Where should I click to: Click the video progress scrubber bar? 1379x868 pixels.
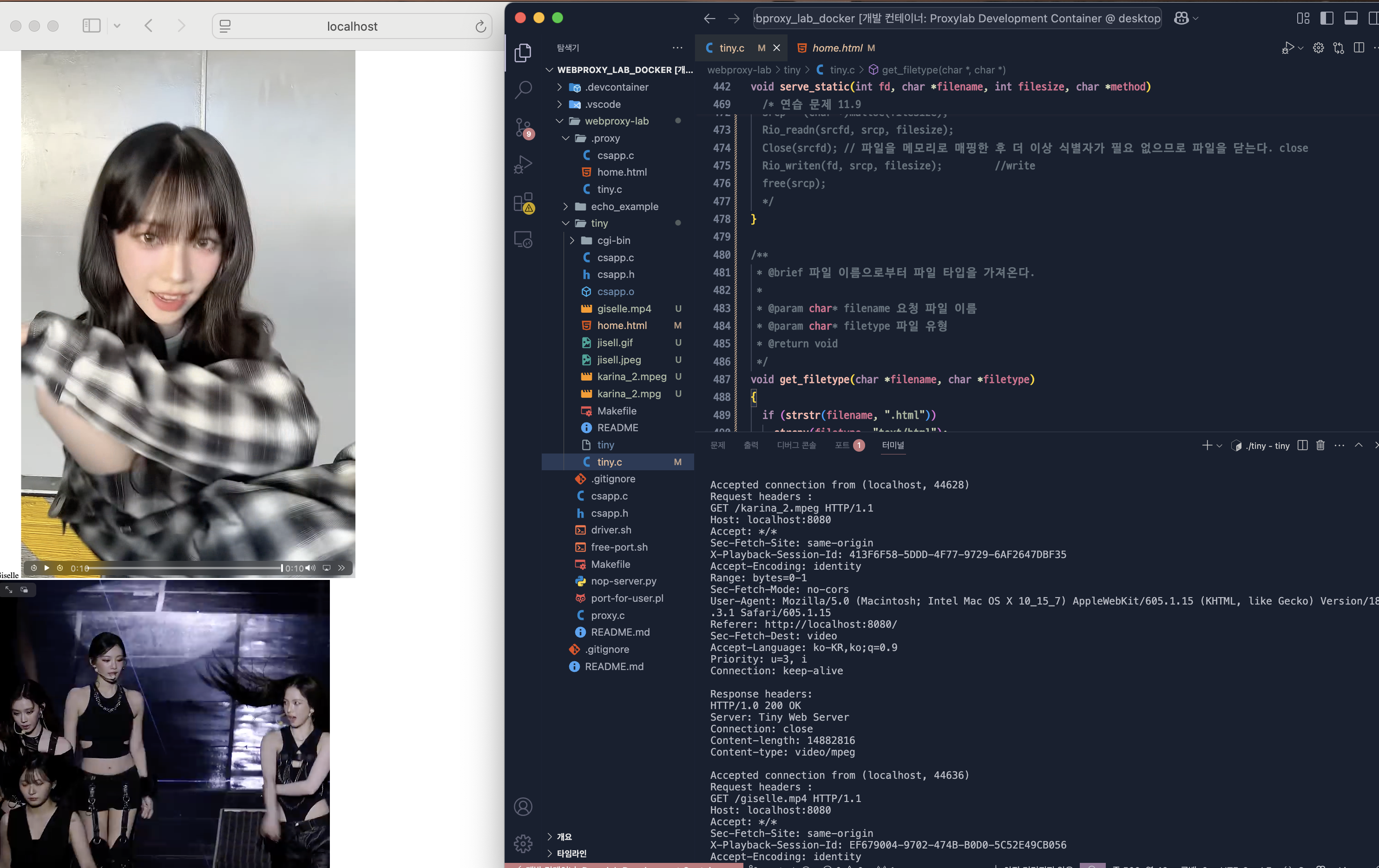click(183, 568)
